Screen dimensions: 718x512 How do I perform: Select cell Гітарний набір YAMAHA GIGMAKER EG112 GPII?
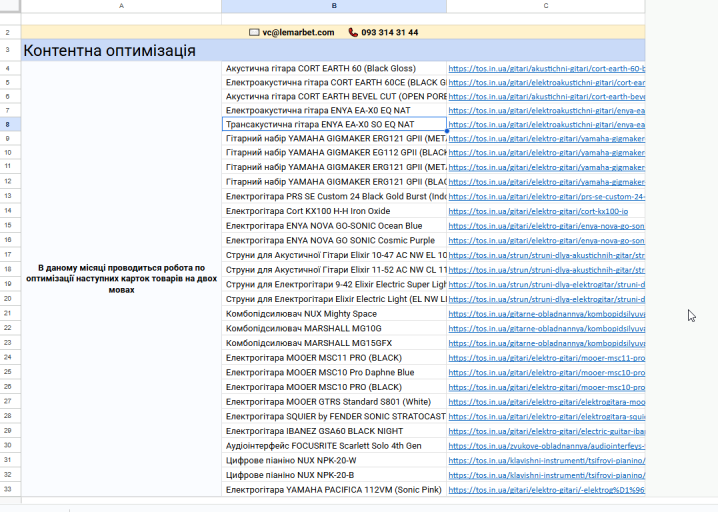[334, 153]
